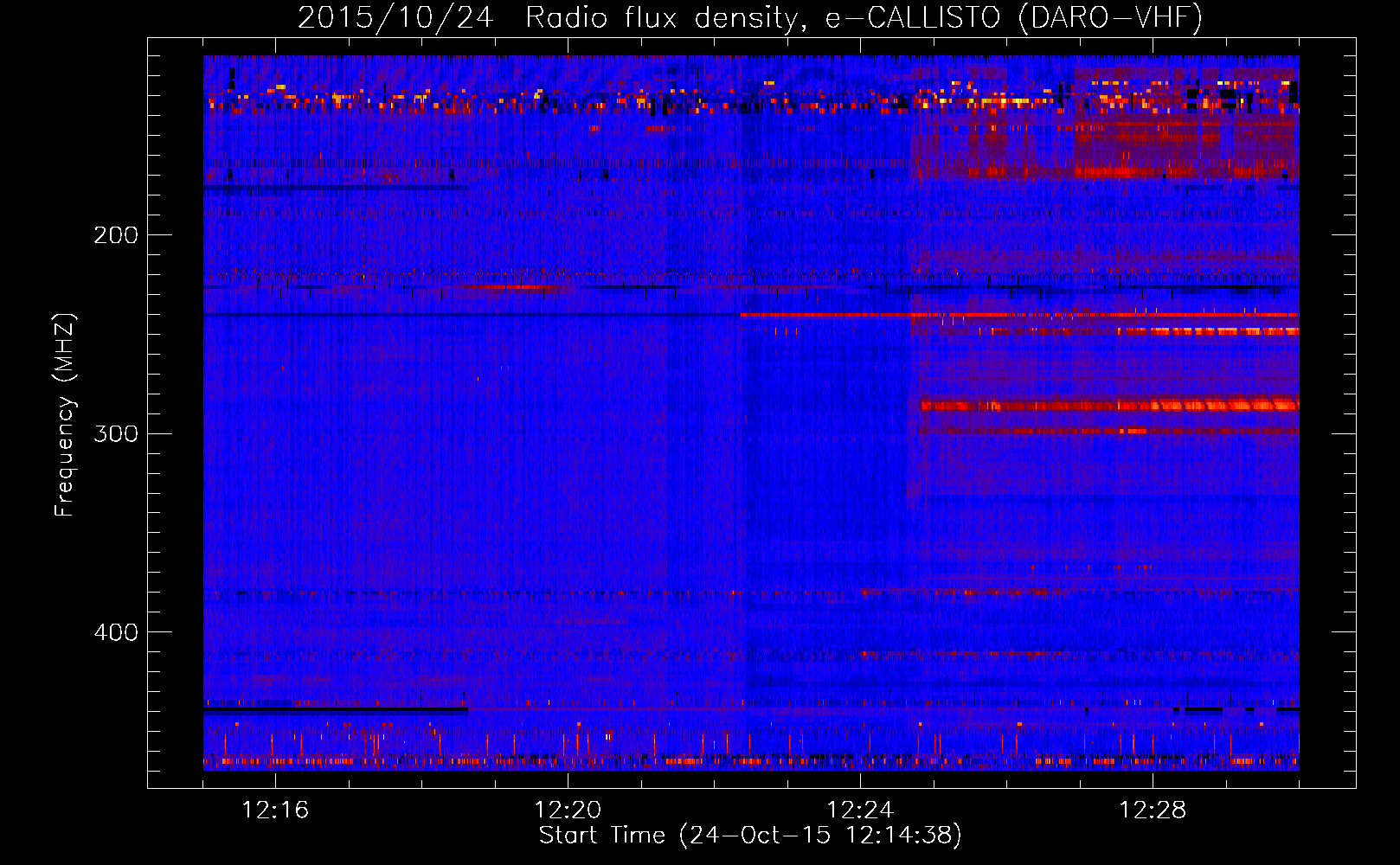1400x865 pixels.
Task: Click the "Start Time (24-Oct-15 12:14:38)" axis label
Action: click(750, 836)
